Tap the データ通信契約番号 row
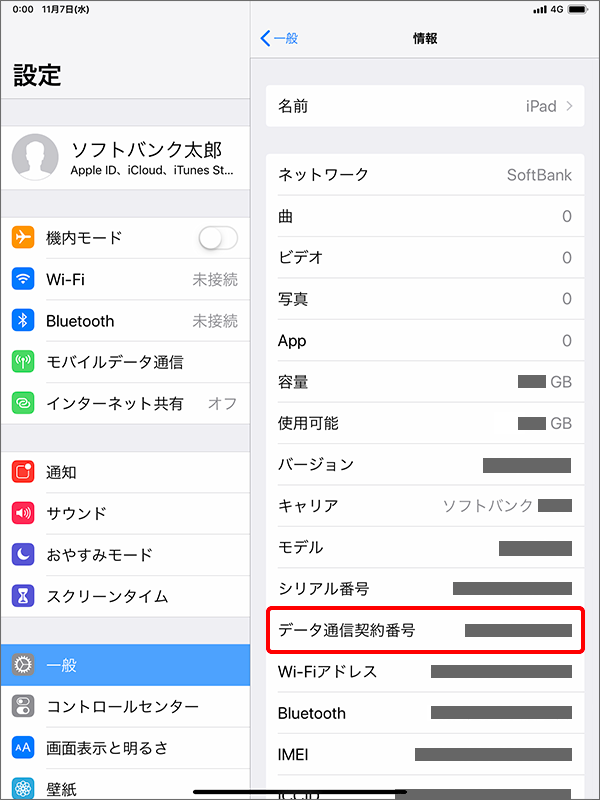The height and width of the screenshot is (800, 600). pos(425,630)
